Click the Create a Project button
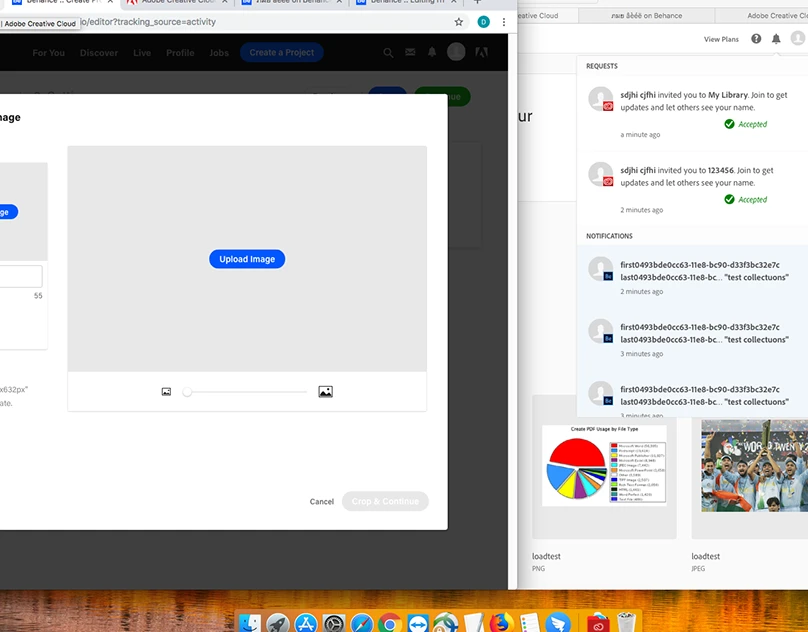Image resolution: width=808 pixels, height=632 pixels. 282,53
